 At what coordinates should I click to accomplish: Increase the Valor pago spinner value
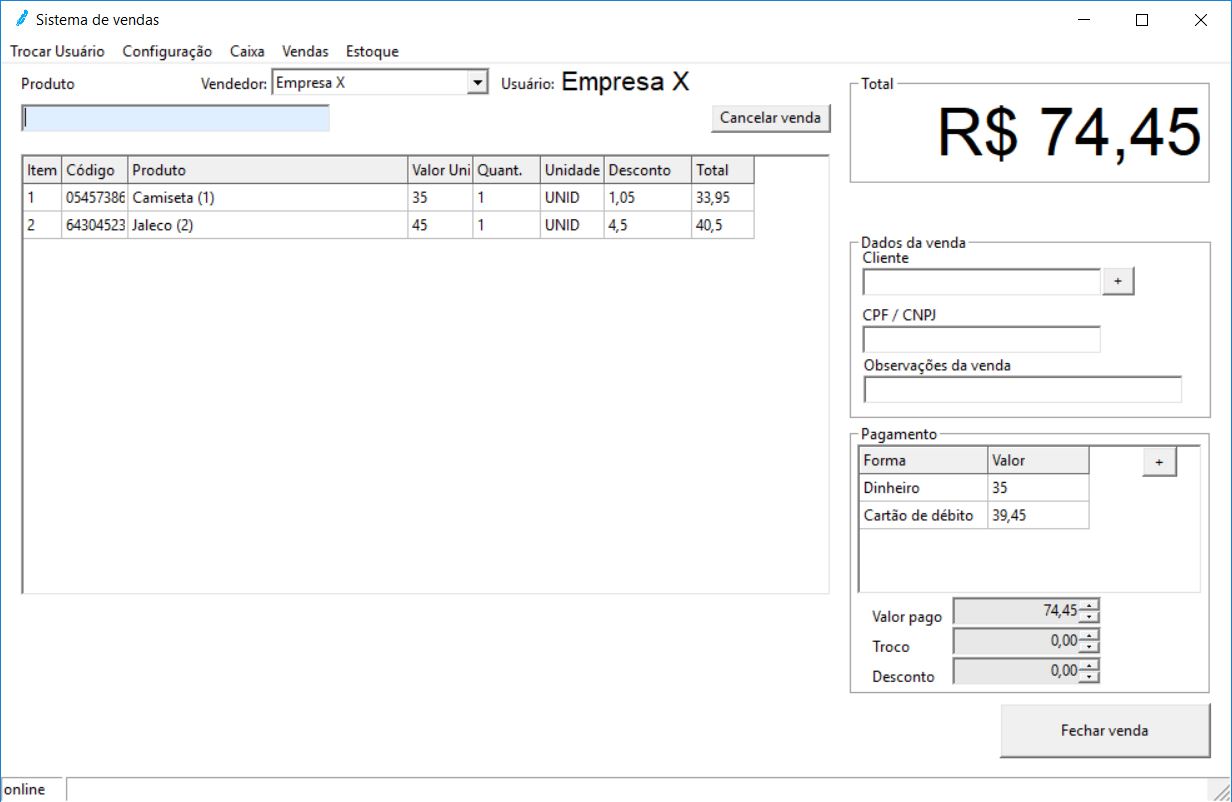coord(1090,605)
